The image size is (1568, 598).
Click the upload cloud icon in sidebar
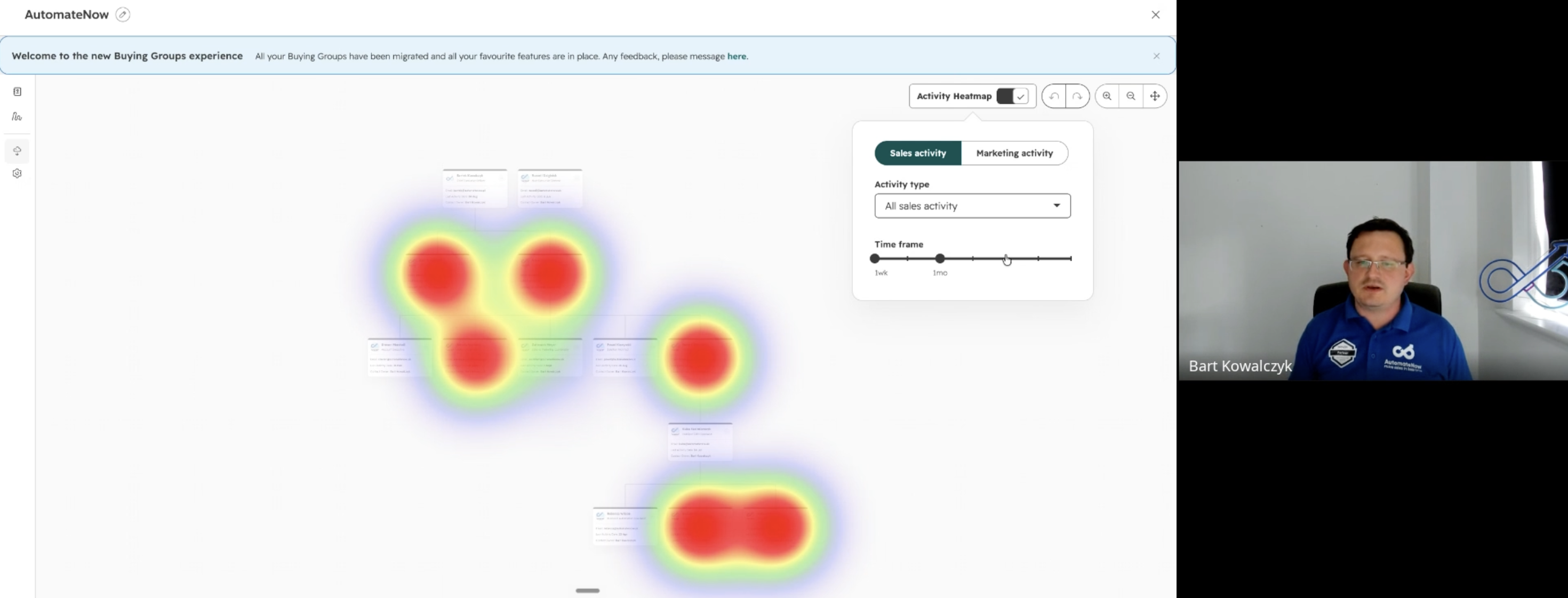click(17, 150)
